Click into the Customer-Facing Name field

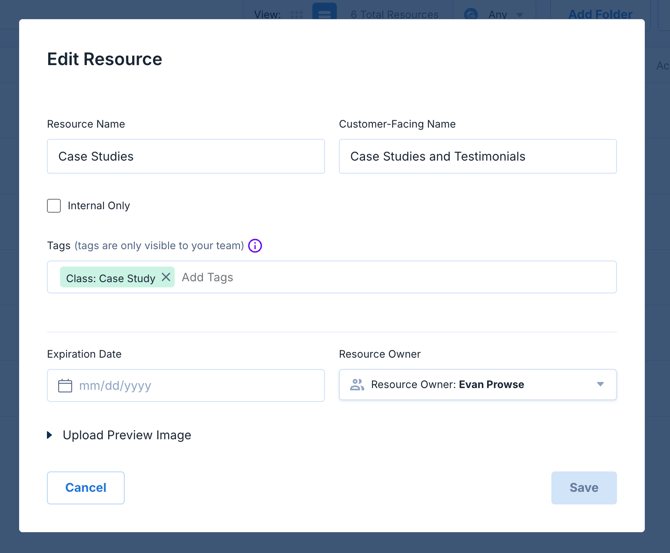[x=477, y=157]
